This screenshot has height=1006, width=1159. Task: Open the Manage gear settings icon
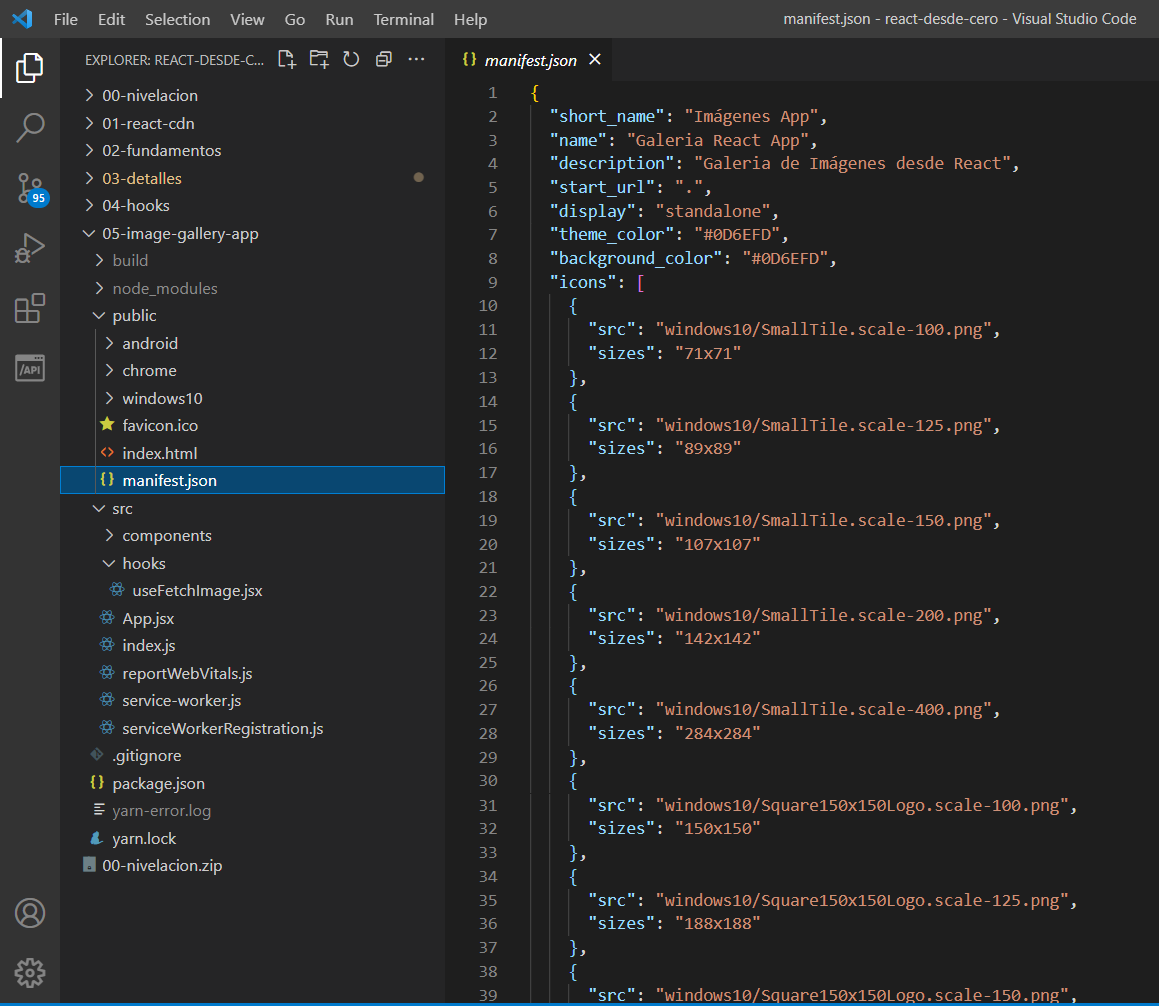30,972
